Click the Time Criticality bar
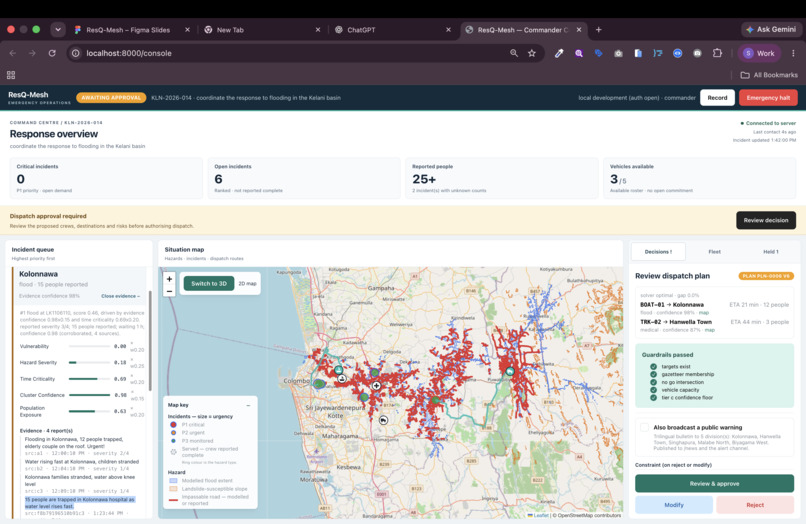The width and height of the screenshot is (806, 524). 89,379
